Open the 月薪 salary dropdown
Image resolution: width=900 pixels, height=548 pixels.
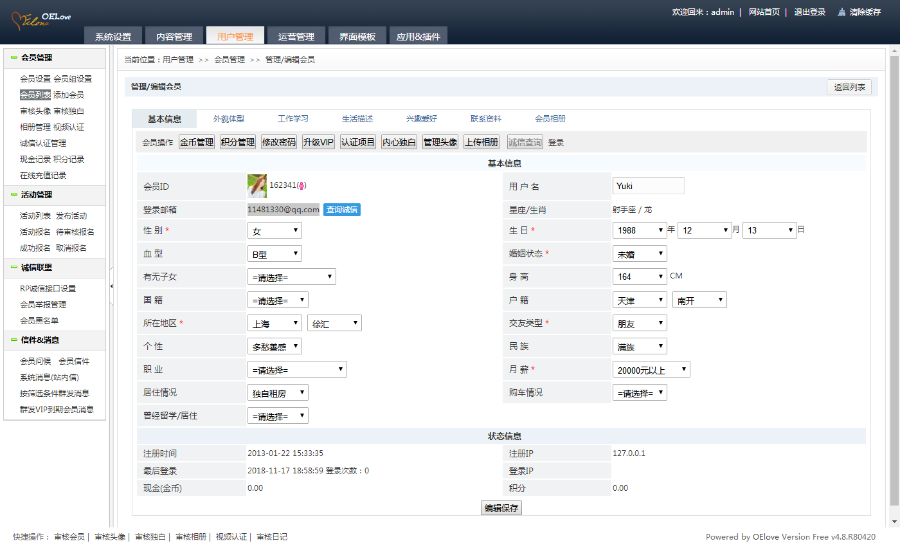point(651,369)
